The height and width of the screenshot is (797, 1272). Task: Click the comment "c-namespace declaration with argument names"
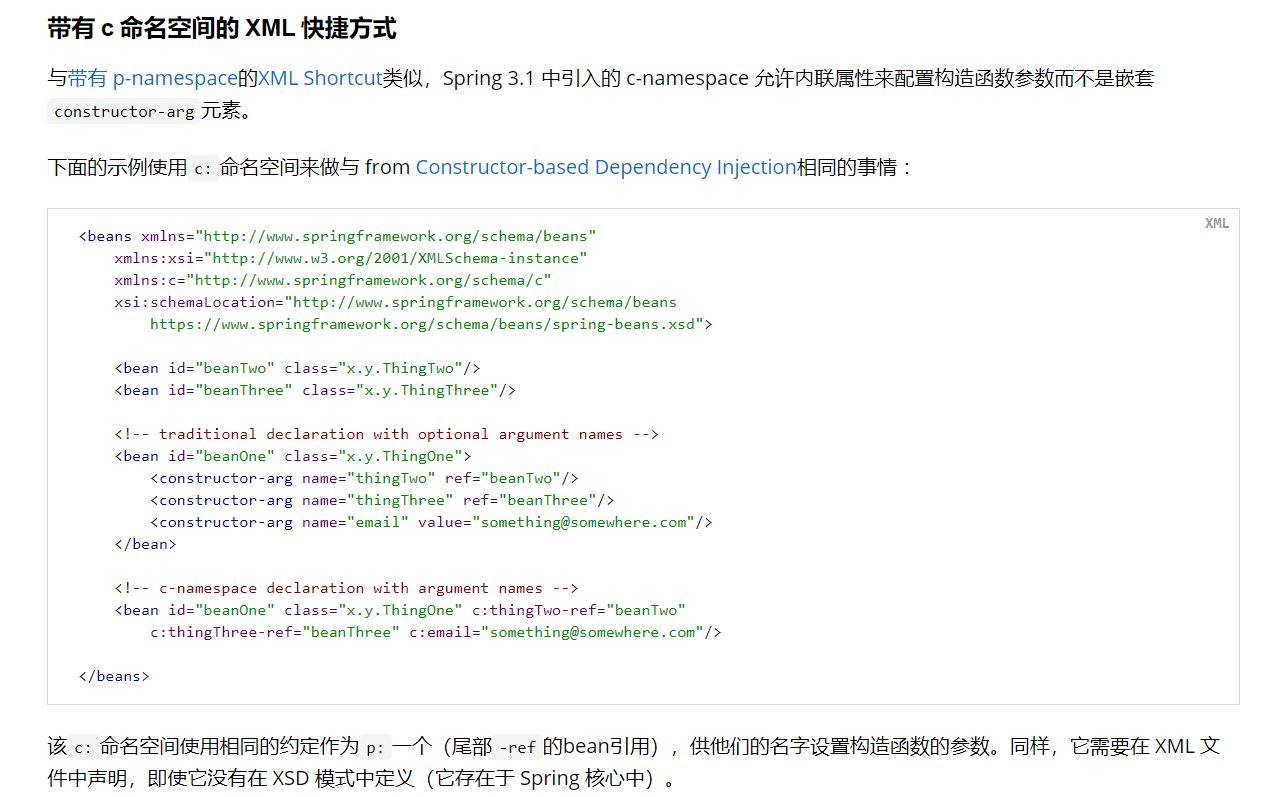[346, 588]
